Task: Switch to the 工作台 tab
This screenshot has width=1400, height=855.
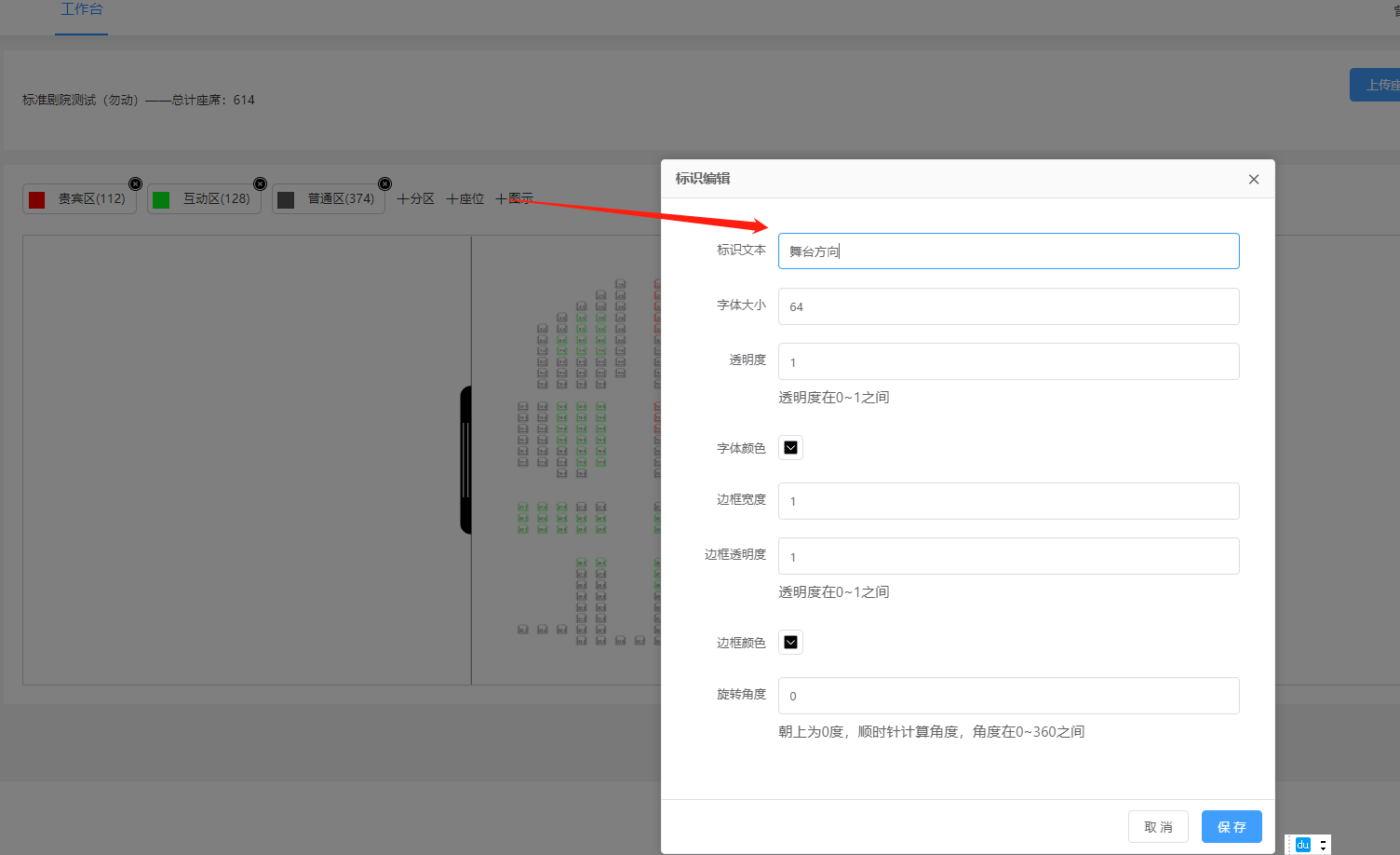Action: (x=81, y=10)
